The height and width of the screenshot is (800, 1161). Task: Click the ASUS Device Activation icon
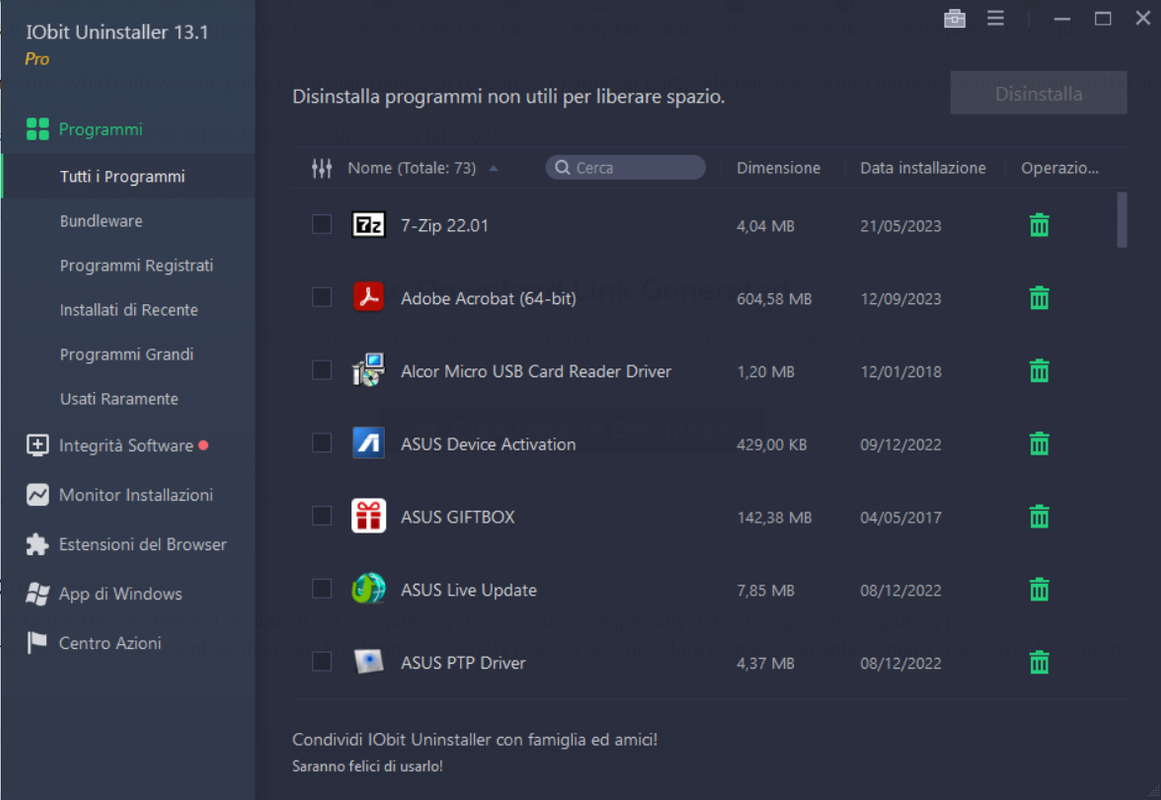click(368, 443)
